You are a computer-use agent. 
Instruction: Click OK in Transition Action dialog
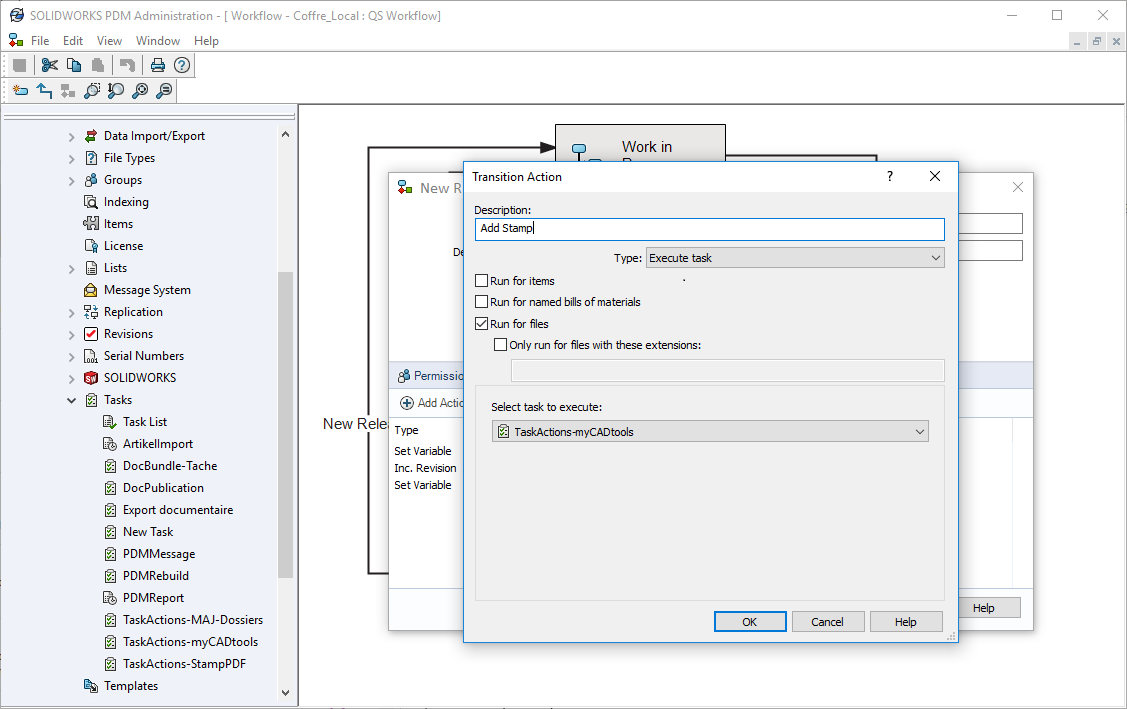[750, 622]
